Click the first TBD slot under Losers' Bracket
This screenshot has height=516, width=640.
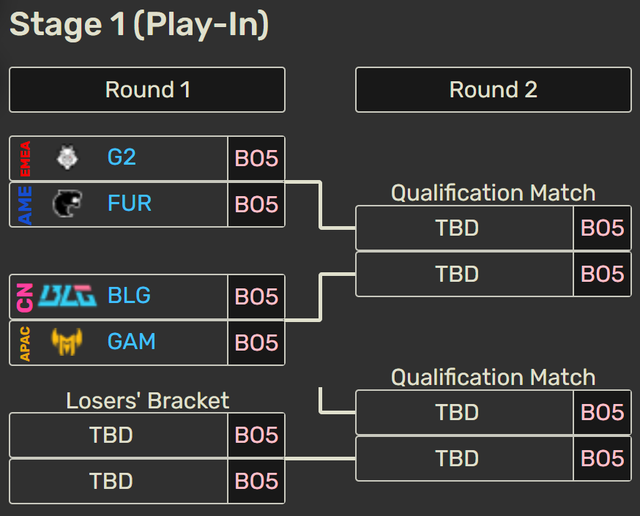[x=111, y=435]
